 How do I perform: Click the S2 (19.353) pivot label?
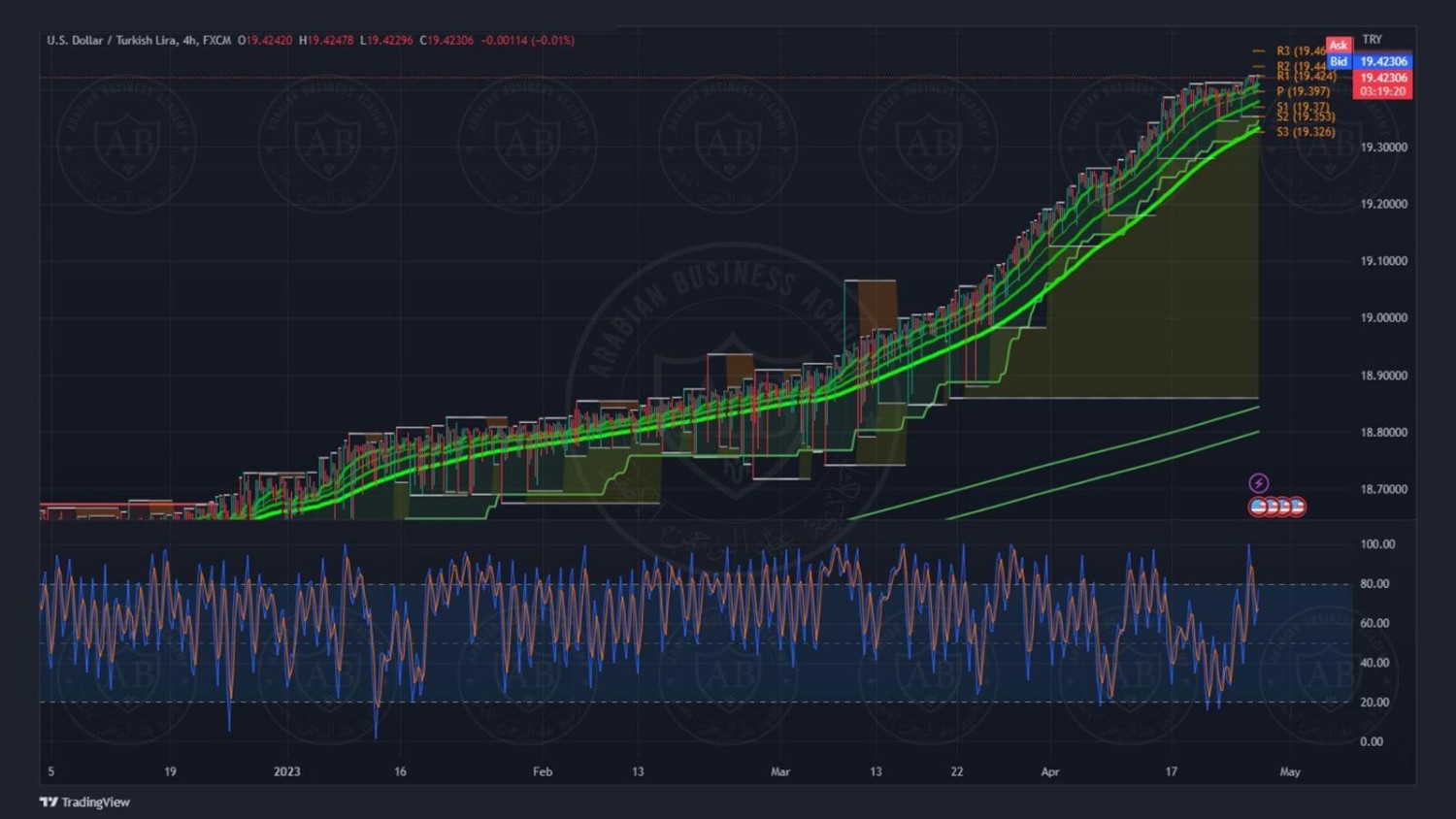tap(1307, 116)
